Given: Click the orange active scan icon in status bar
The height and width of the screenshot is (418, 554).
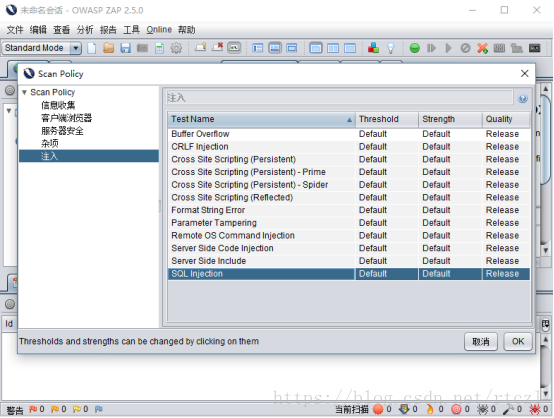Looking at the screenshot, I should click(378, 409).
